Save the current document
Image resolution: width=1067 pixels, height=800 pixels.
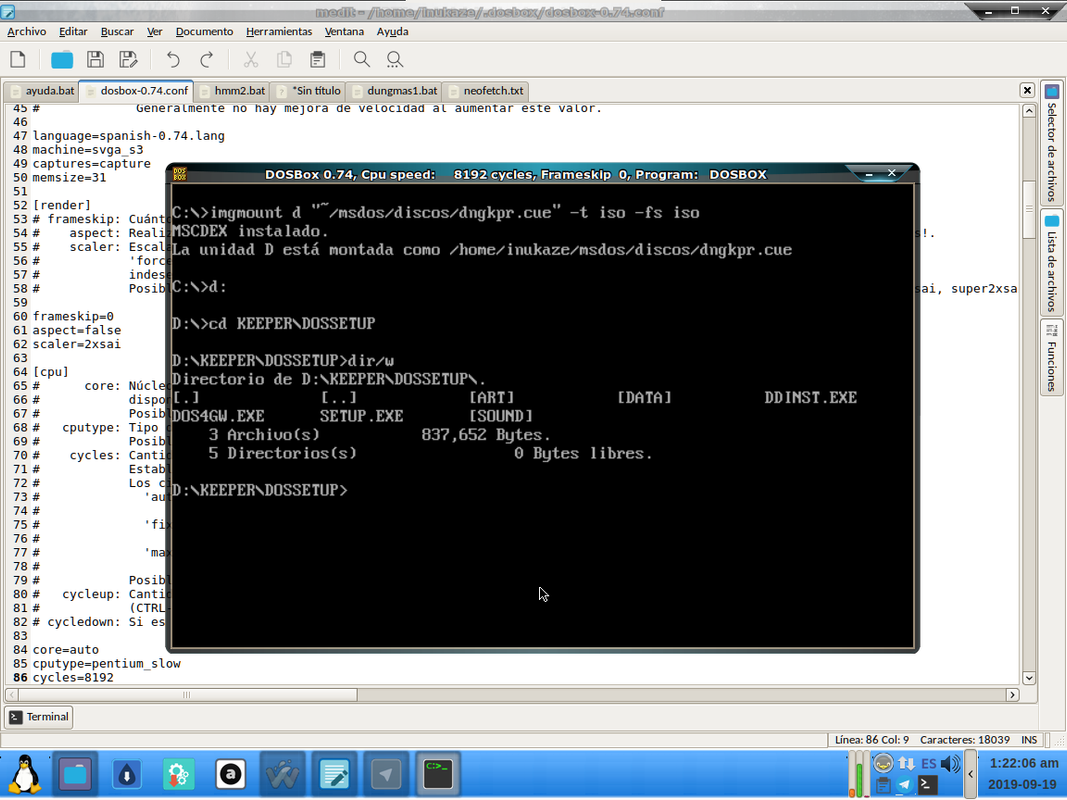click(95, 60)
